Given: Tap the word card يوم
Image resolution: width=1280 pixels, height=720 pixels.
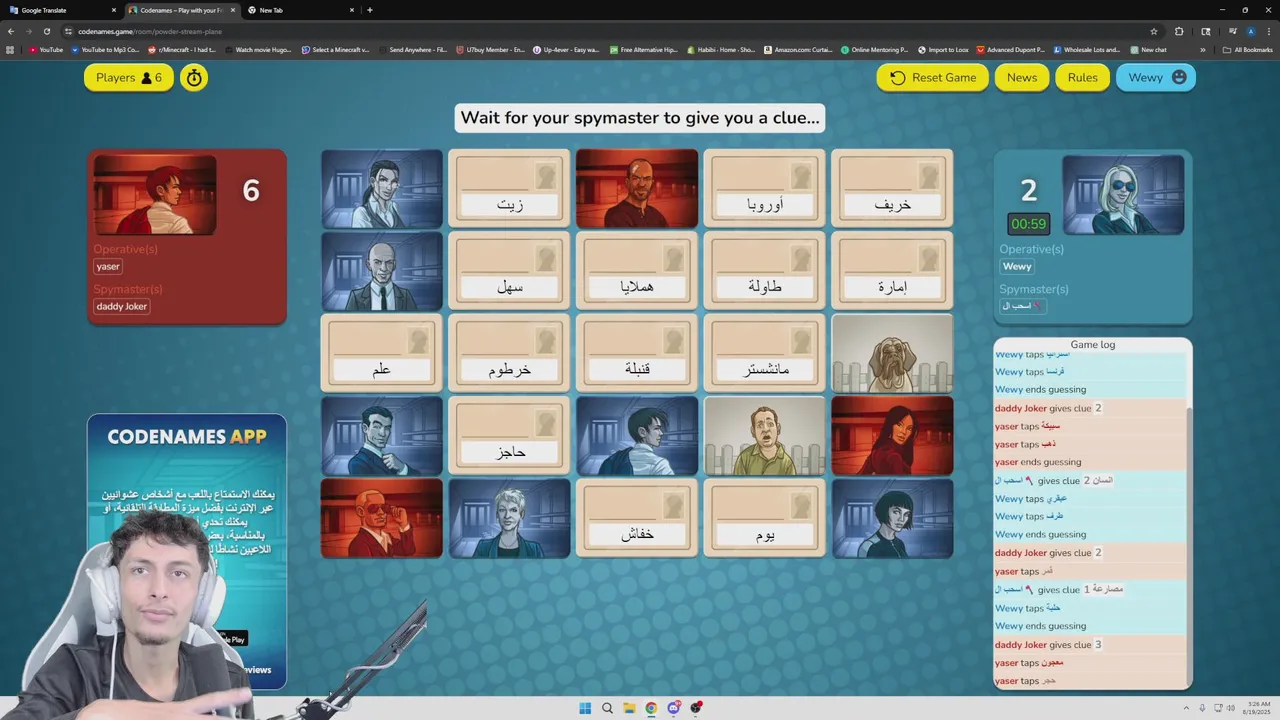Looking at the screenshot, I should click(x=765, y=518).
